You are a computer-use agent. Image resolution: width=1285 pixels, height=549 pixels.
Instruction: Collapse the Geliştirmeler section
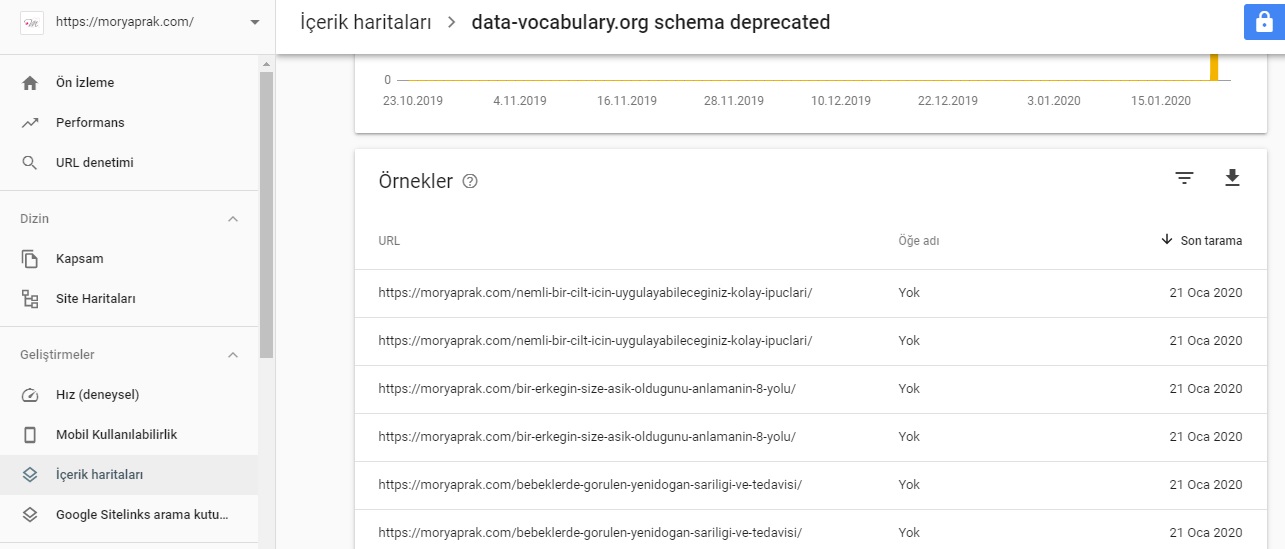pos(233,355)
